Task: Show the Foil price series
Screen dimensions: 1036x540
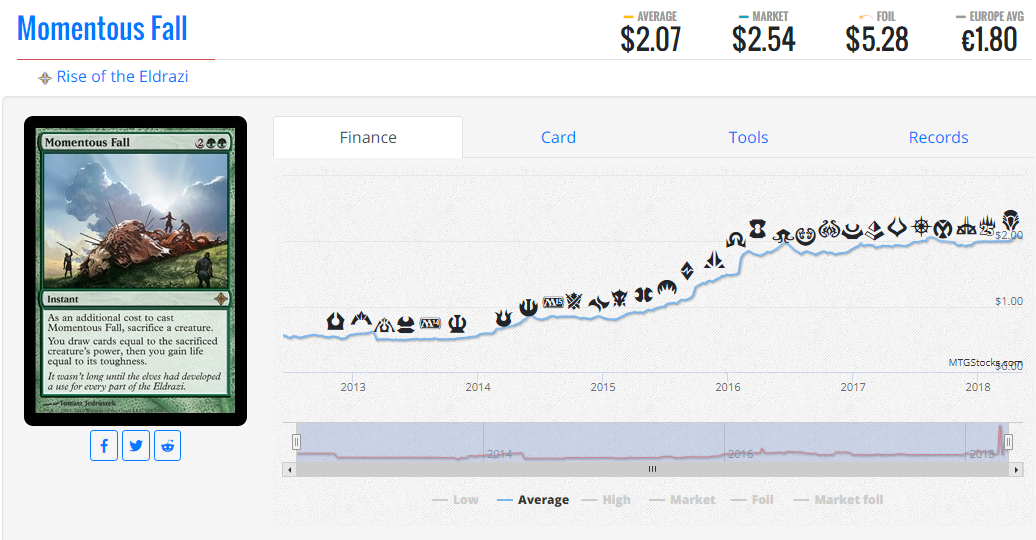Action: point(753,500)
